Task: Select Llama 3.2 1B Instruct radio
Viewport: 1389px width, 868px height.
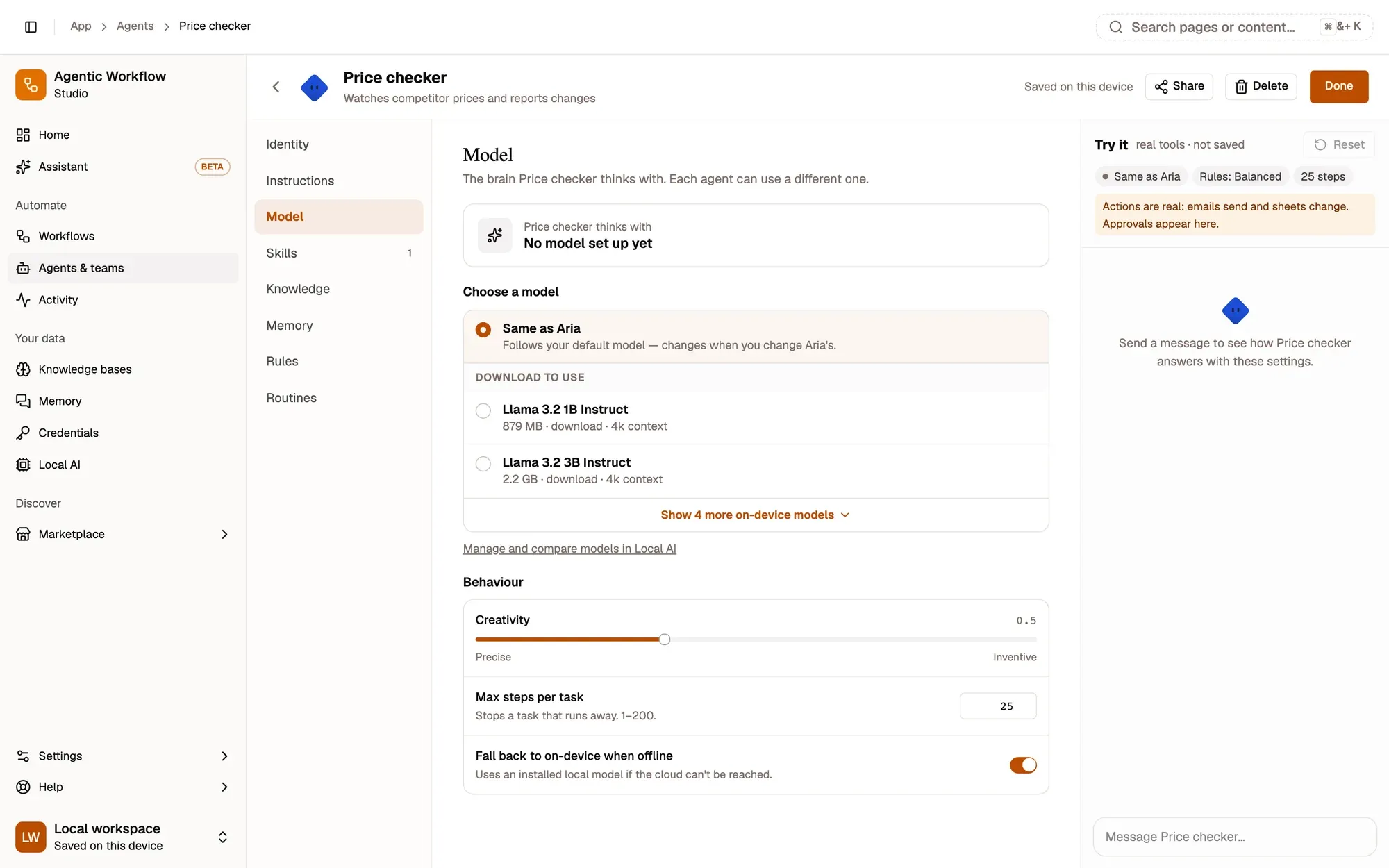Action: coord(483,410)
